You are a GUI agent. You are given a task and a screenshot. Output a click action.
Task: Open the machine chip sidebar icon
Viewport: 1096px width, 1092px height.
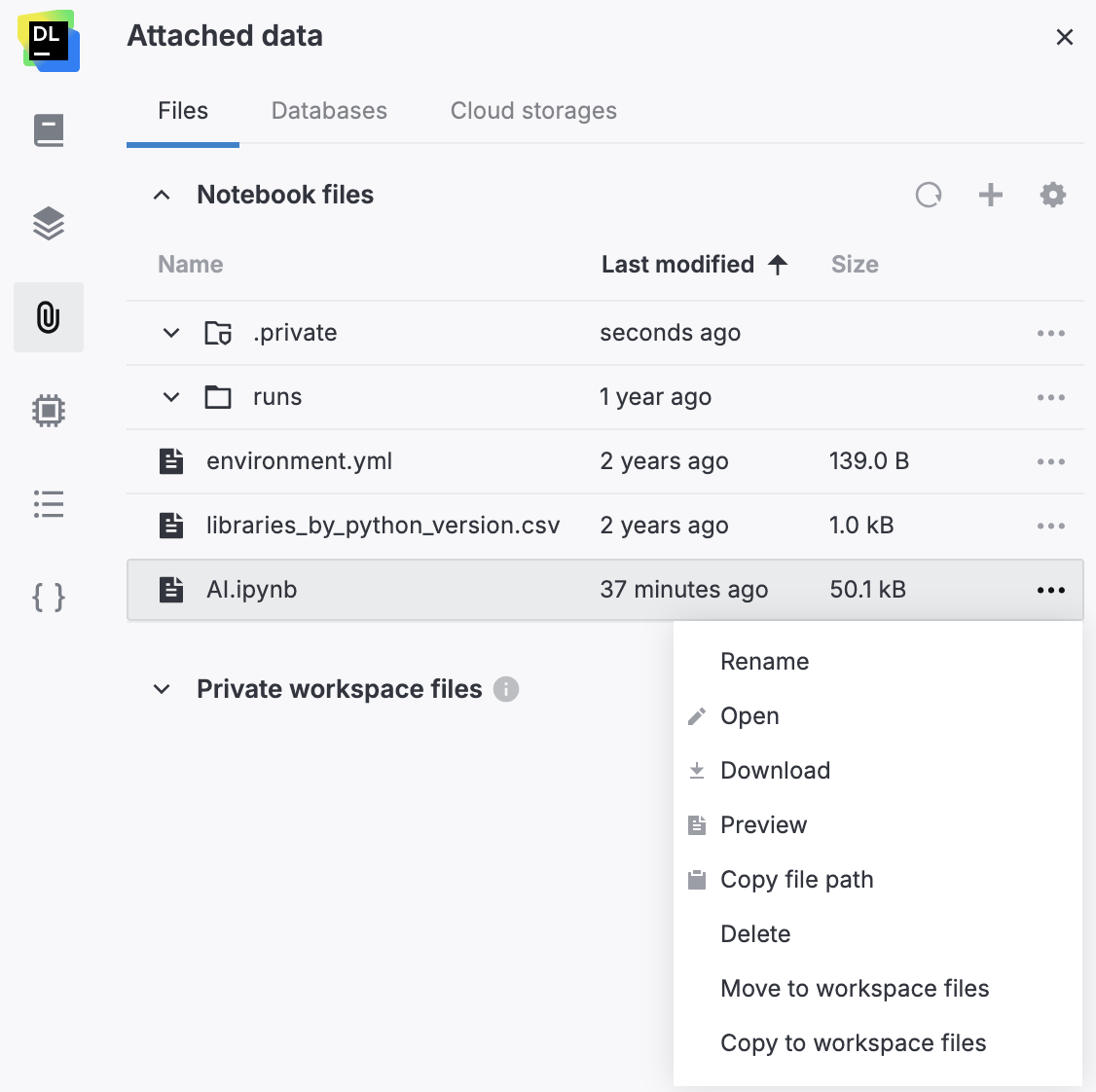[49, 411]
